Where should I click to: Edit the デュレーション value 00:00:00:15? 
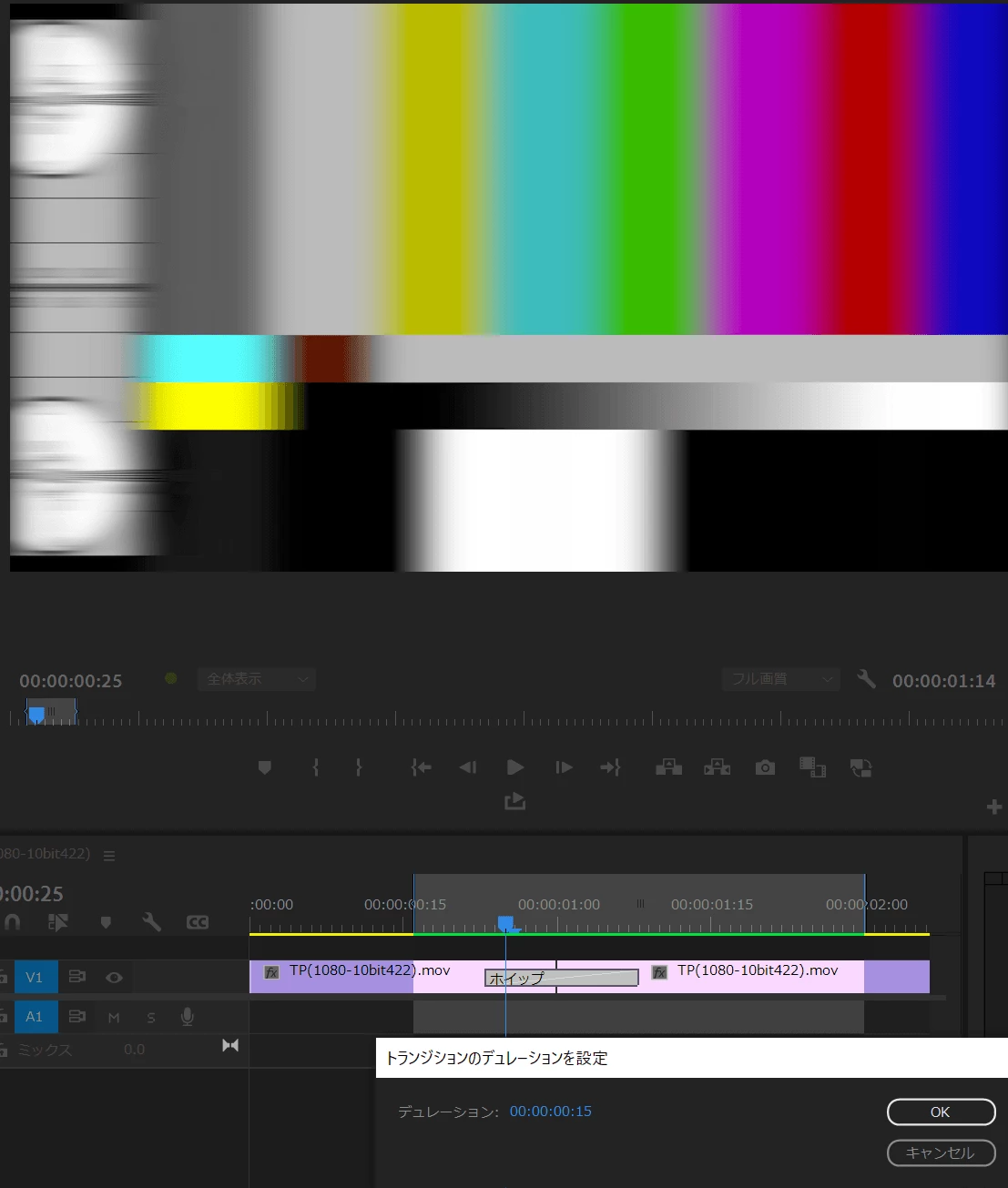tap(550, 1111)
